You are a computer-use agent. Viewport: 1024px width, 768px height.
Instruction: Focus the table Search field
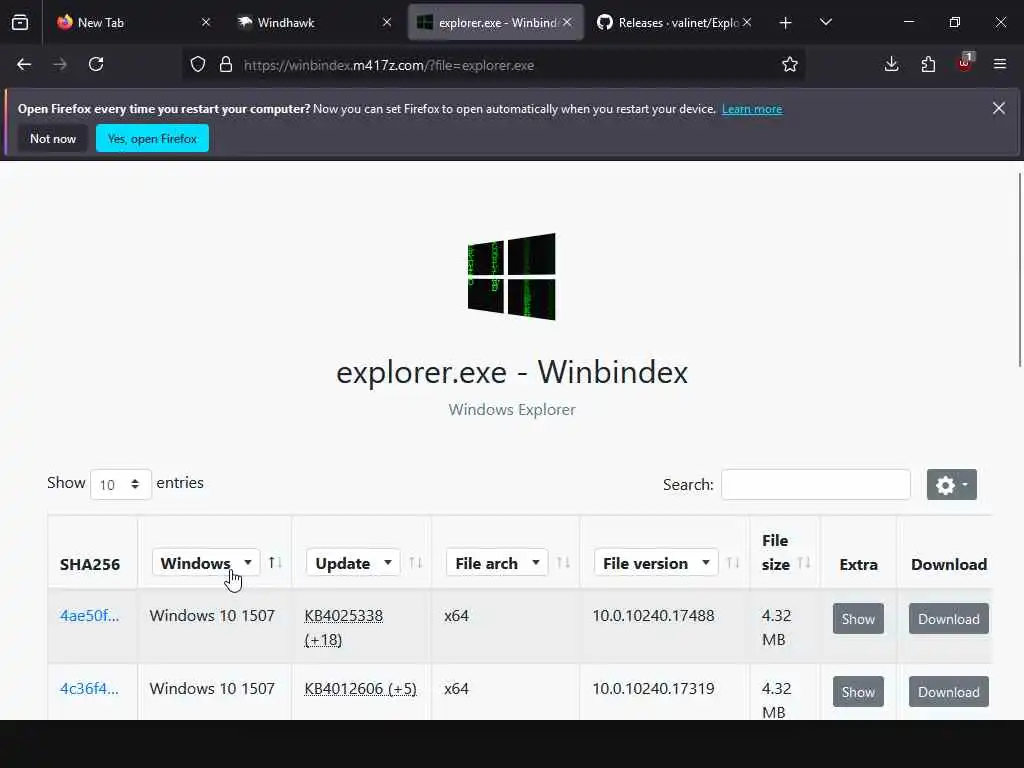coord(816,485)
